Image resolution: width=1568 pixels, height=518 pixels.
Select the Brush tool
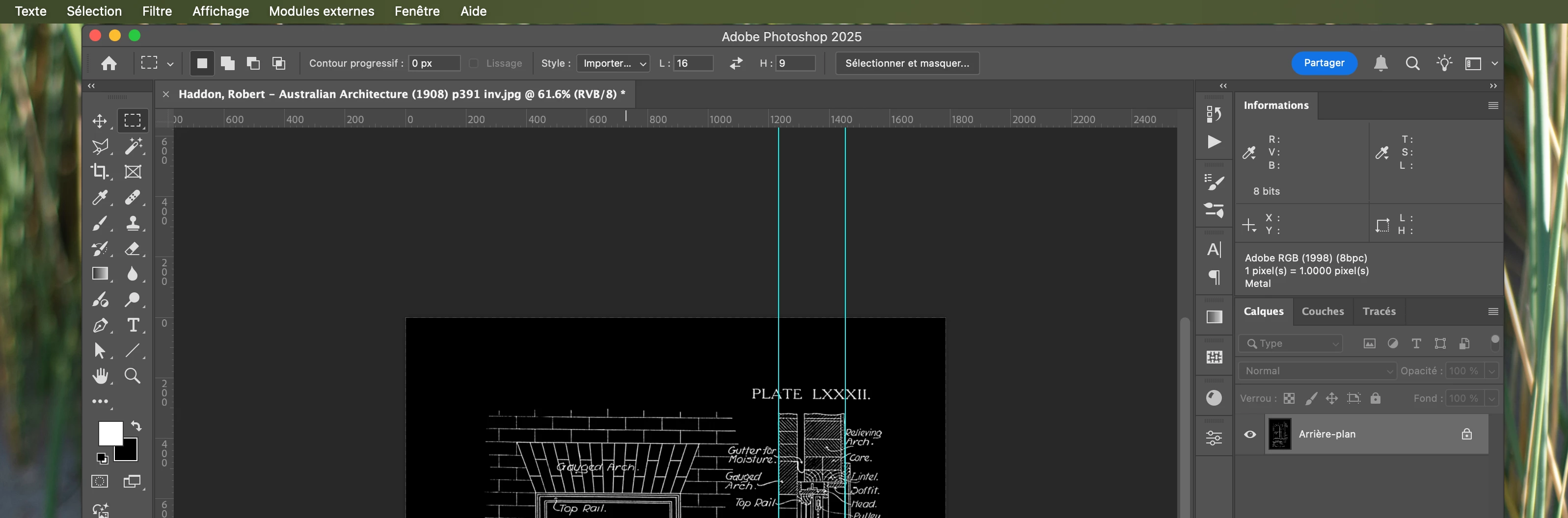(100, 223)
